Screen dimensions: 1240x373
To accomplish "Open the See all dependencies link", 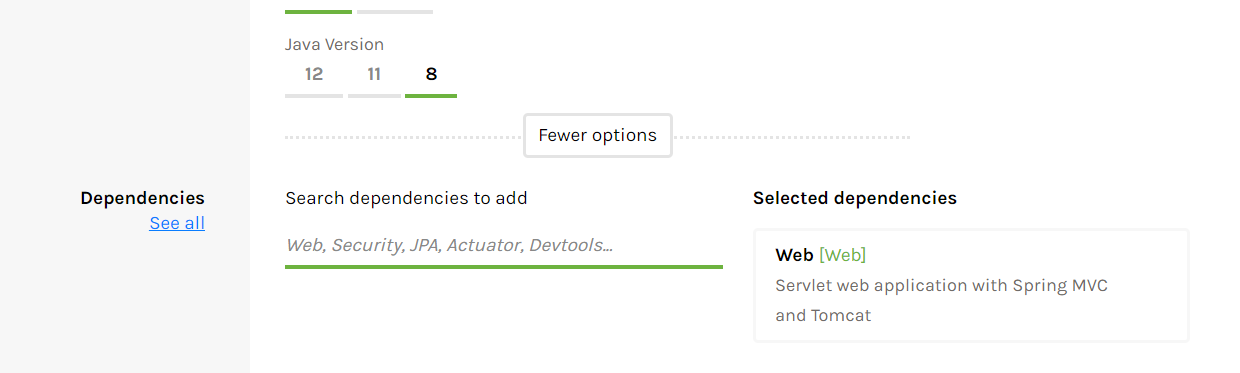I will click(x=177, y=223).
